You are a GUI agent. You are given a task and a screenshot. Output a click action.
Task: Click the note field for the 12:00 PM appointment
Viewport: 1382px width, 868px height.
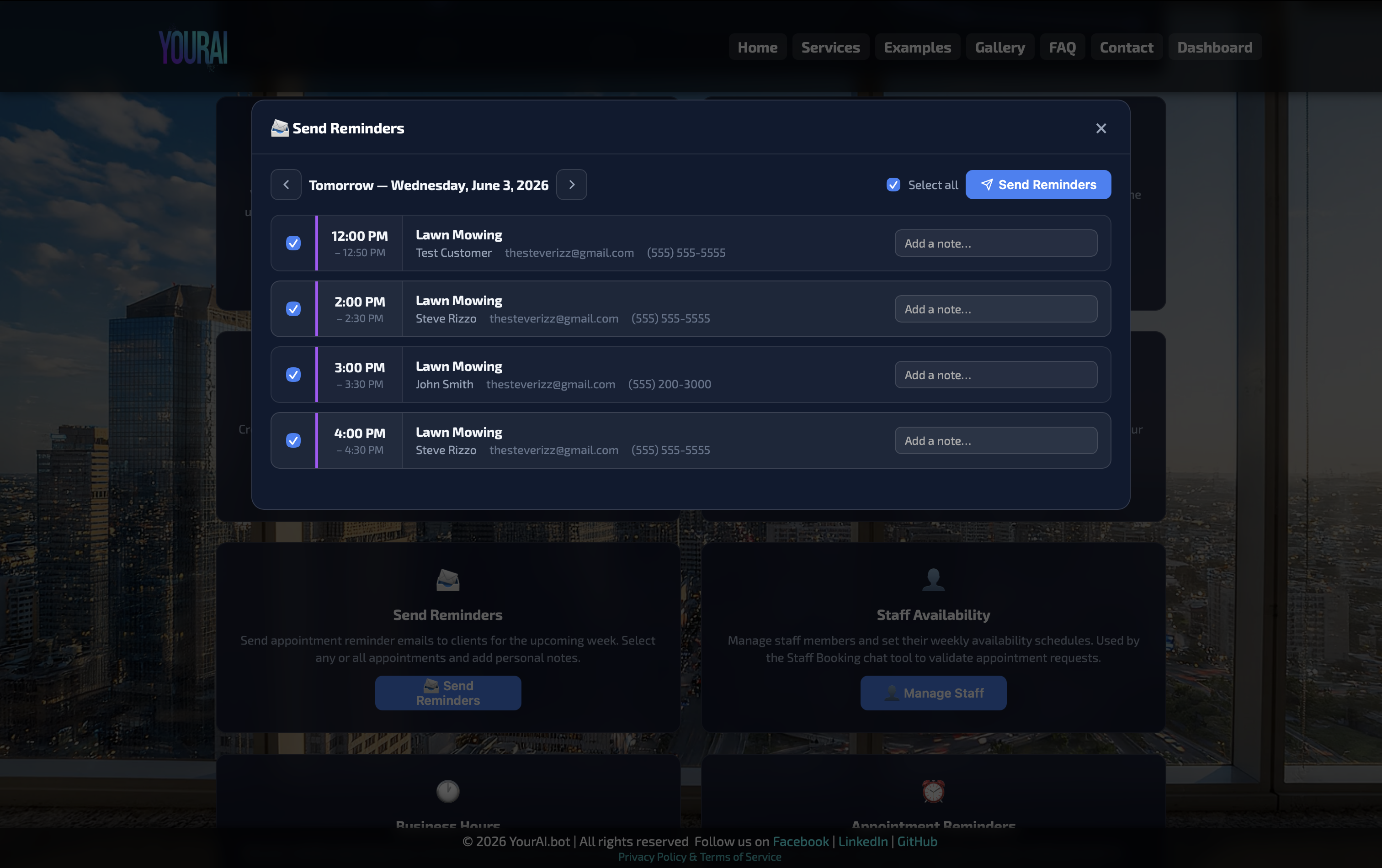[x=996, y=243]
